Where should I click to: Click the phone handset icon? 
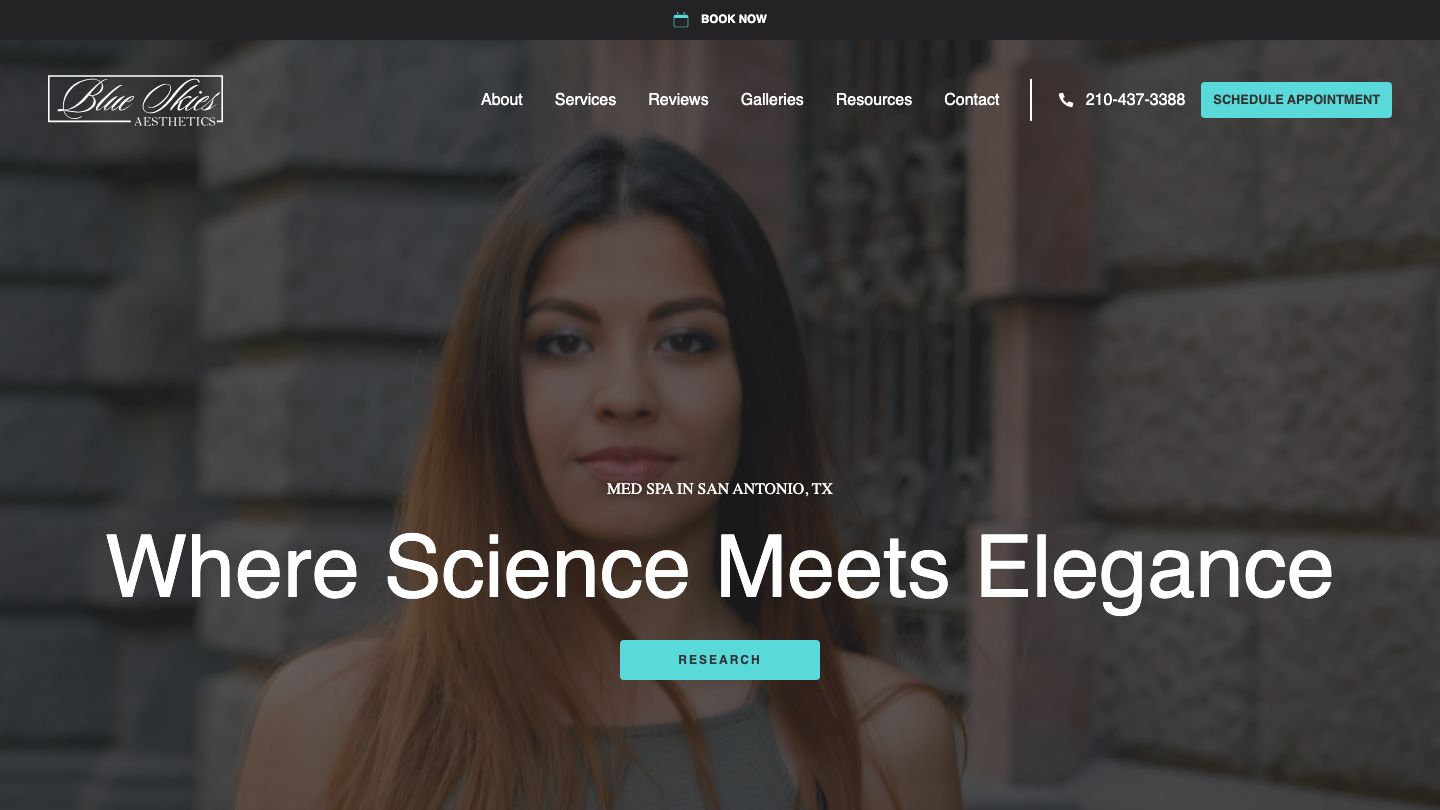1066,100
